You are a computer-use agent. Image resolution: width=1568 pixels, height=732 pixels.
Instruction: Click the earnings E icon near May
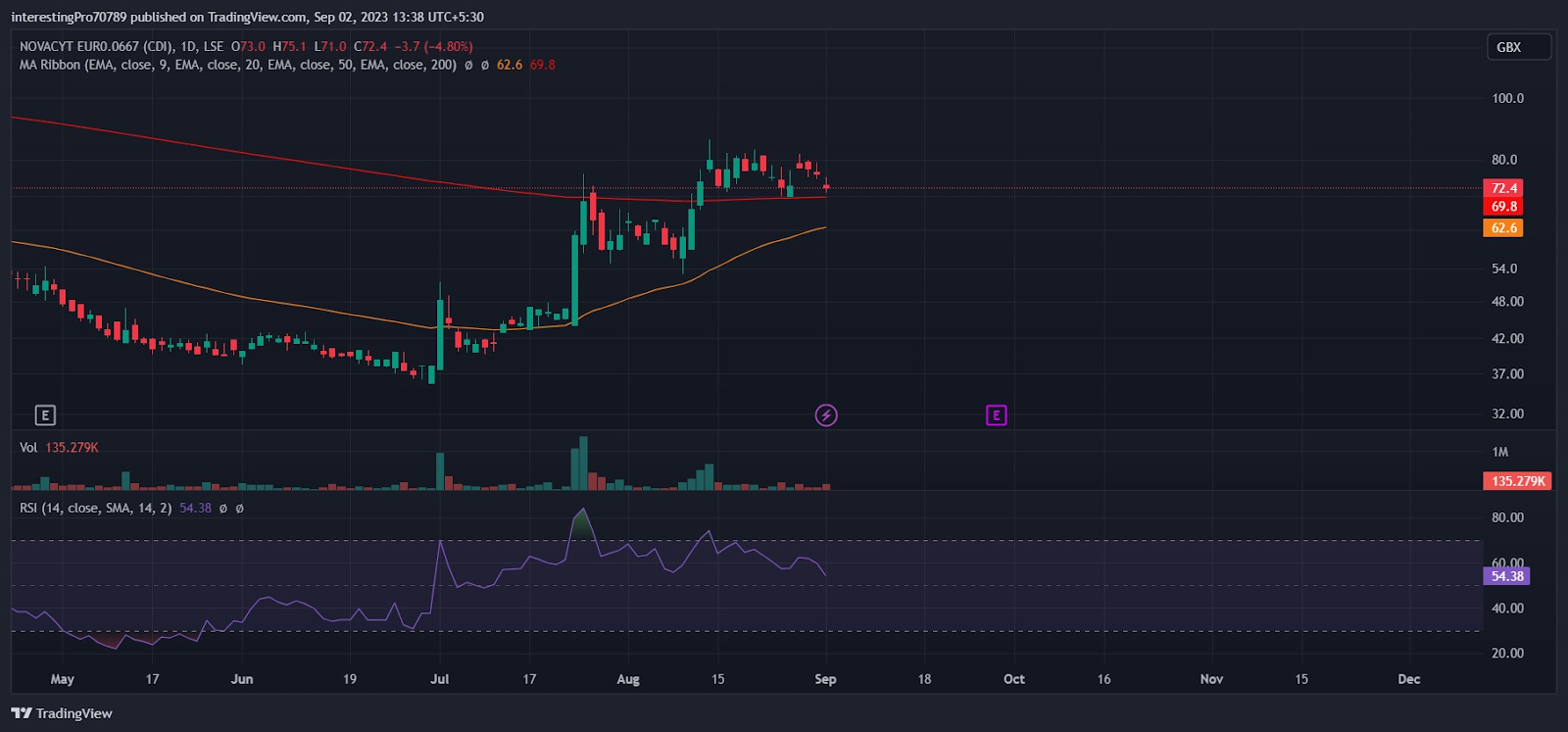[x=45, y=415]
